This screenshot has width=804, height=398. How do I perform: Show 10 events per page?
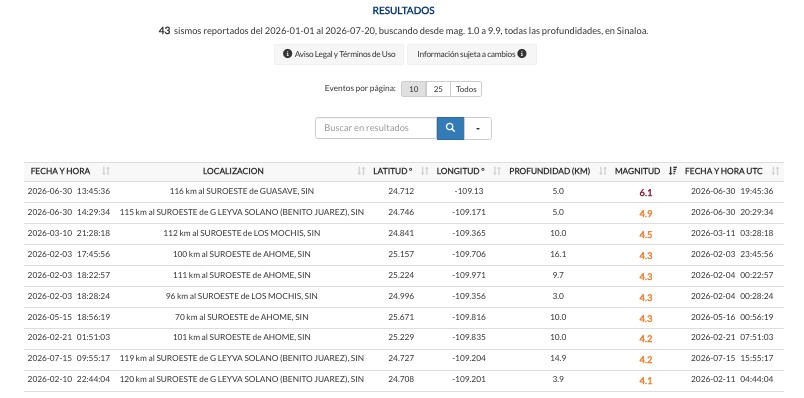pyautogui.click(x=413, y=89)
